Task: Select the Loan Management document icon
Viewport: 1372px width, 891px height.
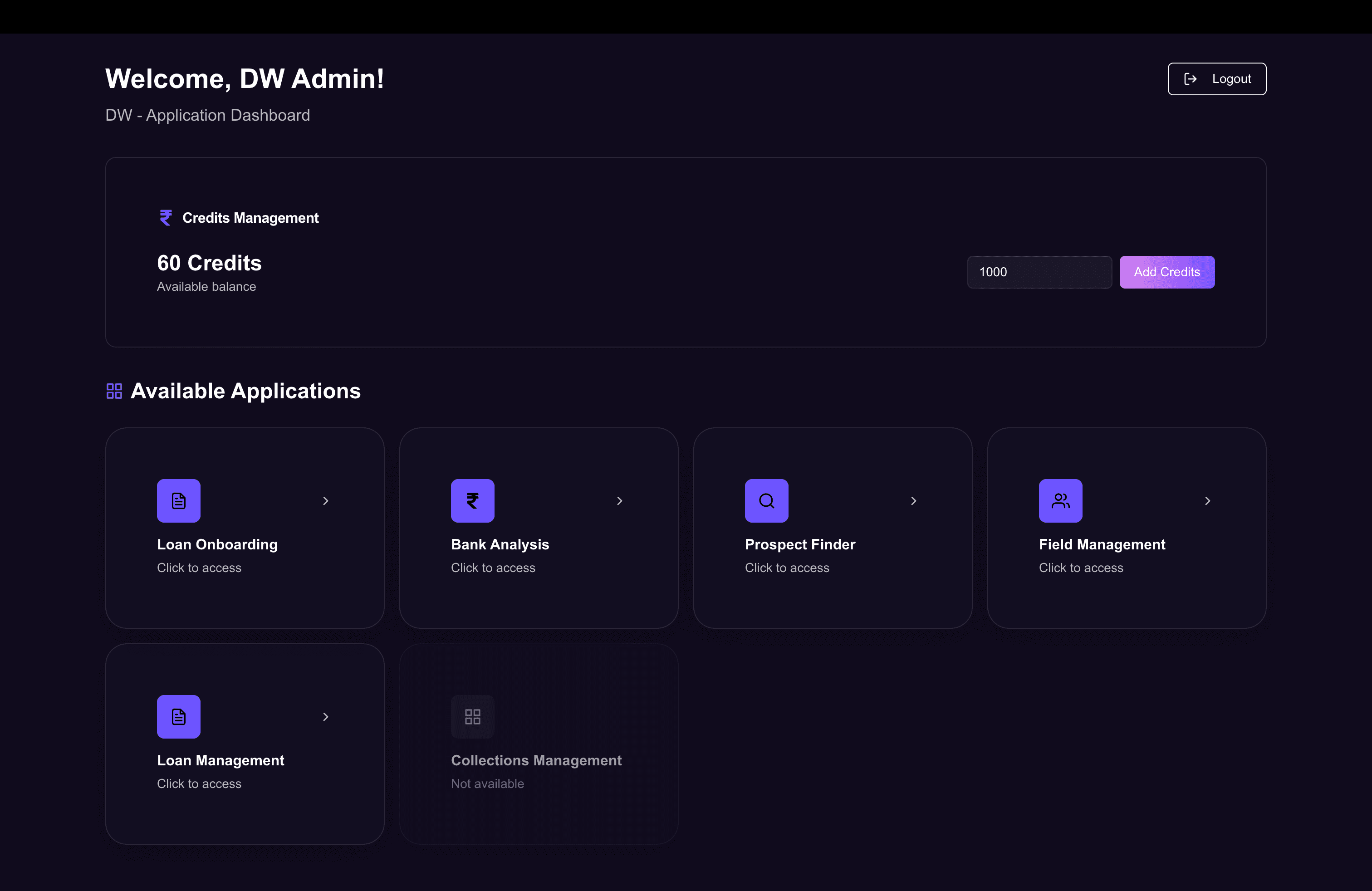Action: pos(179,716)
